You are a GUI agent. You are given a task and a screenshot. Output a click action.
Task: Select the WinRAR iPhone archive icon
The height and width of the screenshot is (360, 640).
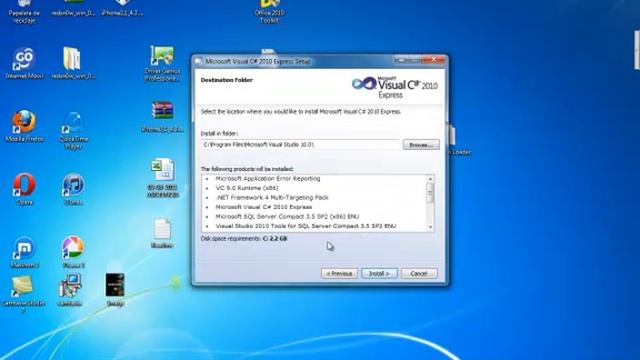pyautogui.click(x=162, y=116)
